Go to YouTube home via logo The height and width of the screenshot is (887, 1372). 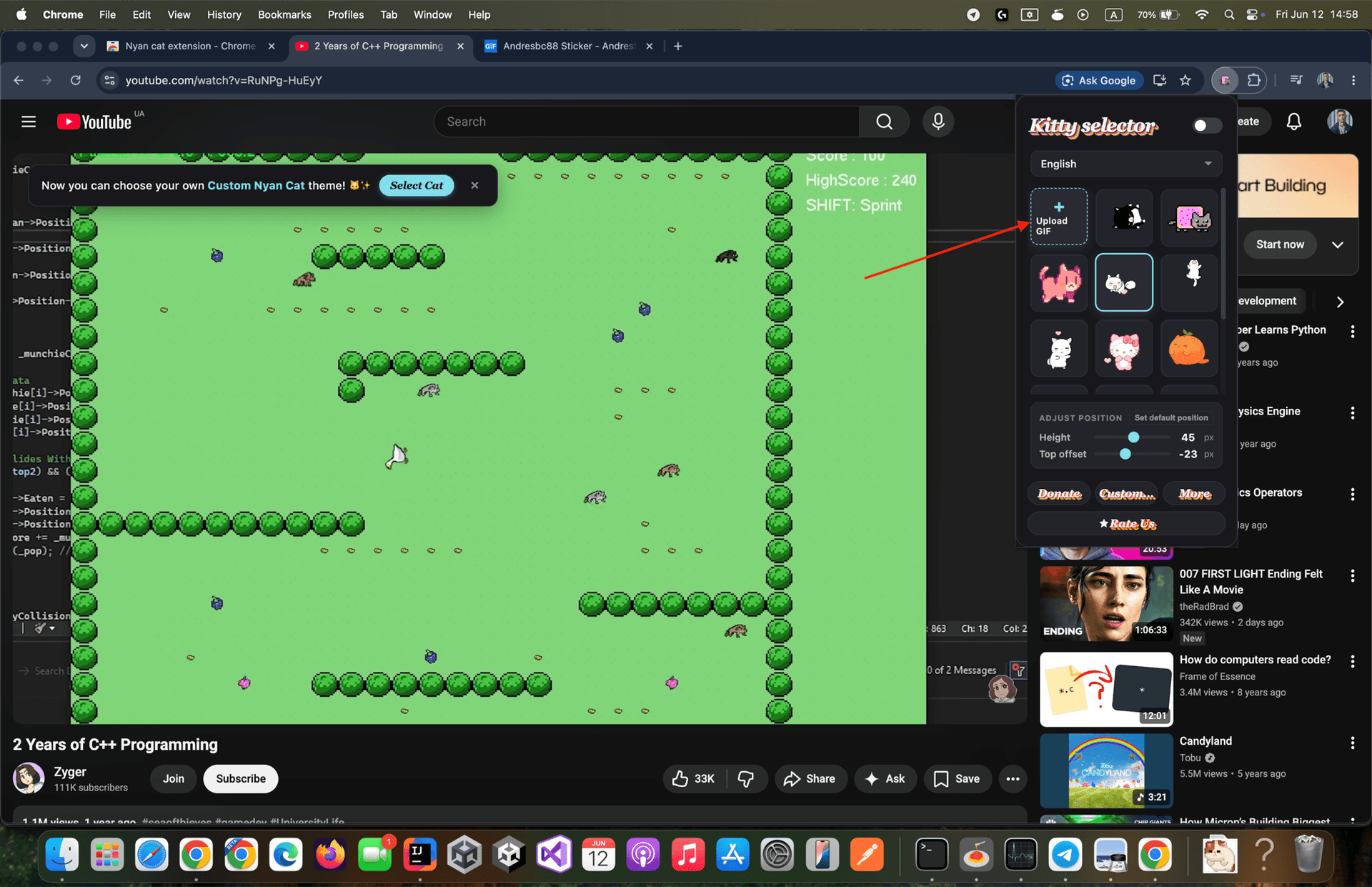coord(95,122)
